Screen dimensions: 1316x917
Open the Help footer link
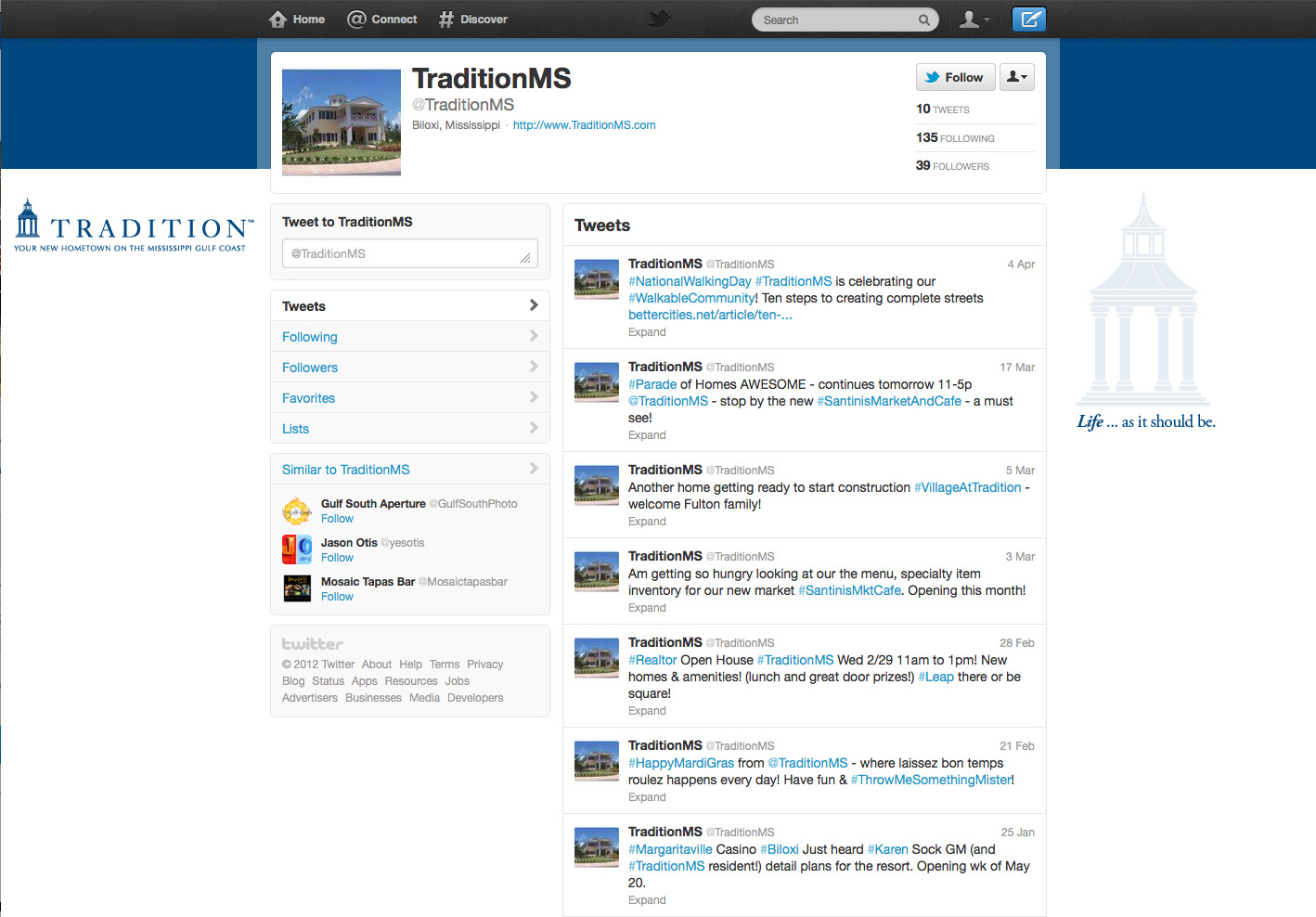410,665
